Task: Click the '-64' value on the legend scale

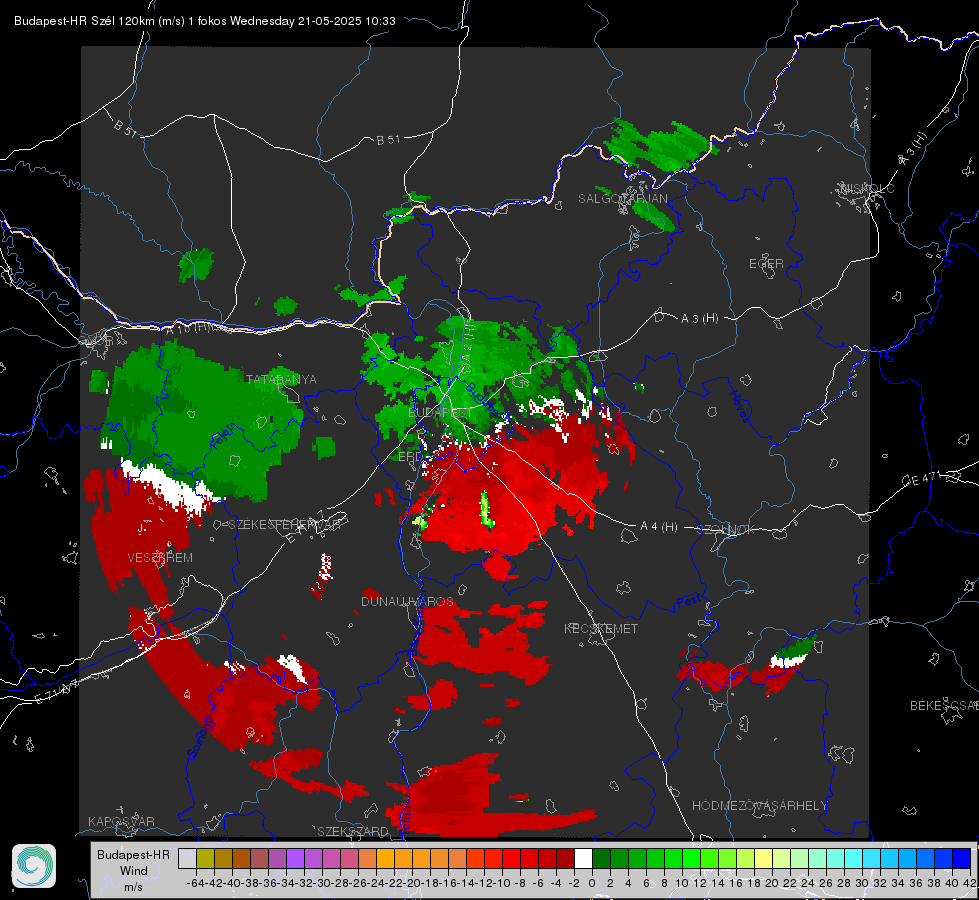Action: coord(196,883)
